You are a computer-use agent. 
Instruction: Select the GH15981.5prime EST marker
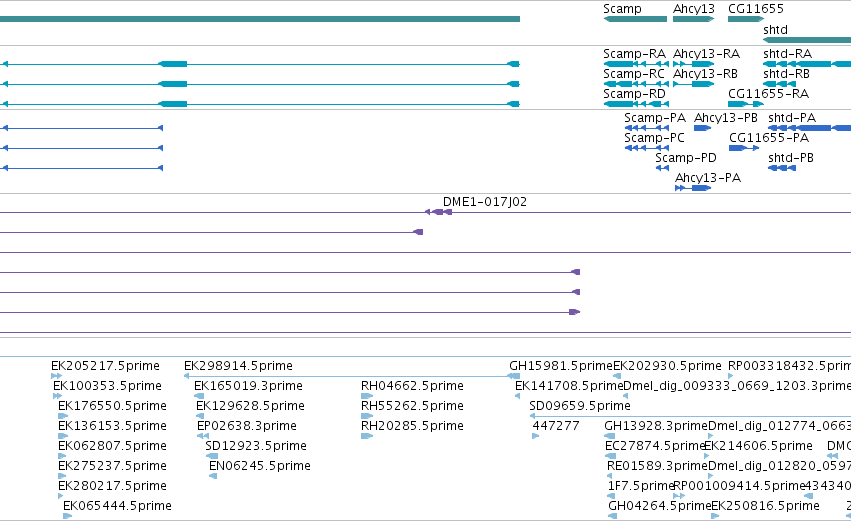(x=514, y=376)
